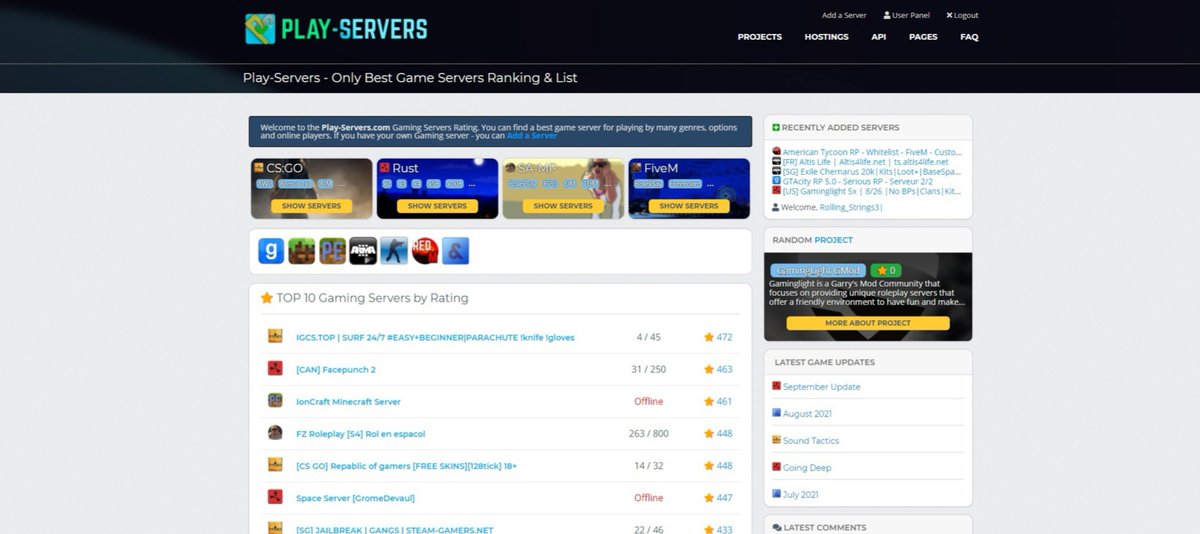Open the Rolling_Strings3 profile link
The width and height of the screenshot is (1200, 534).
(850, 207)
